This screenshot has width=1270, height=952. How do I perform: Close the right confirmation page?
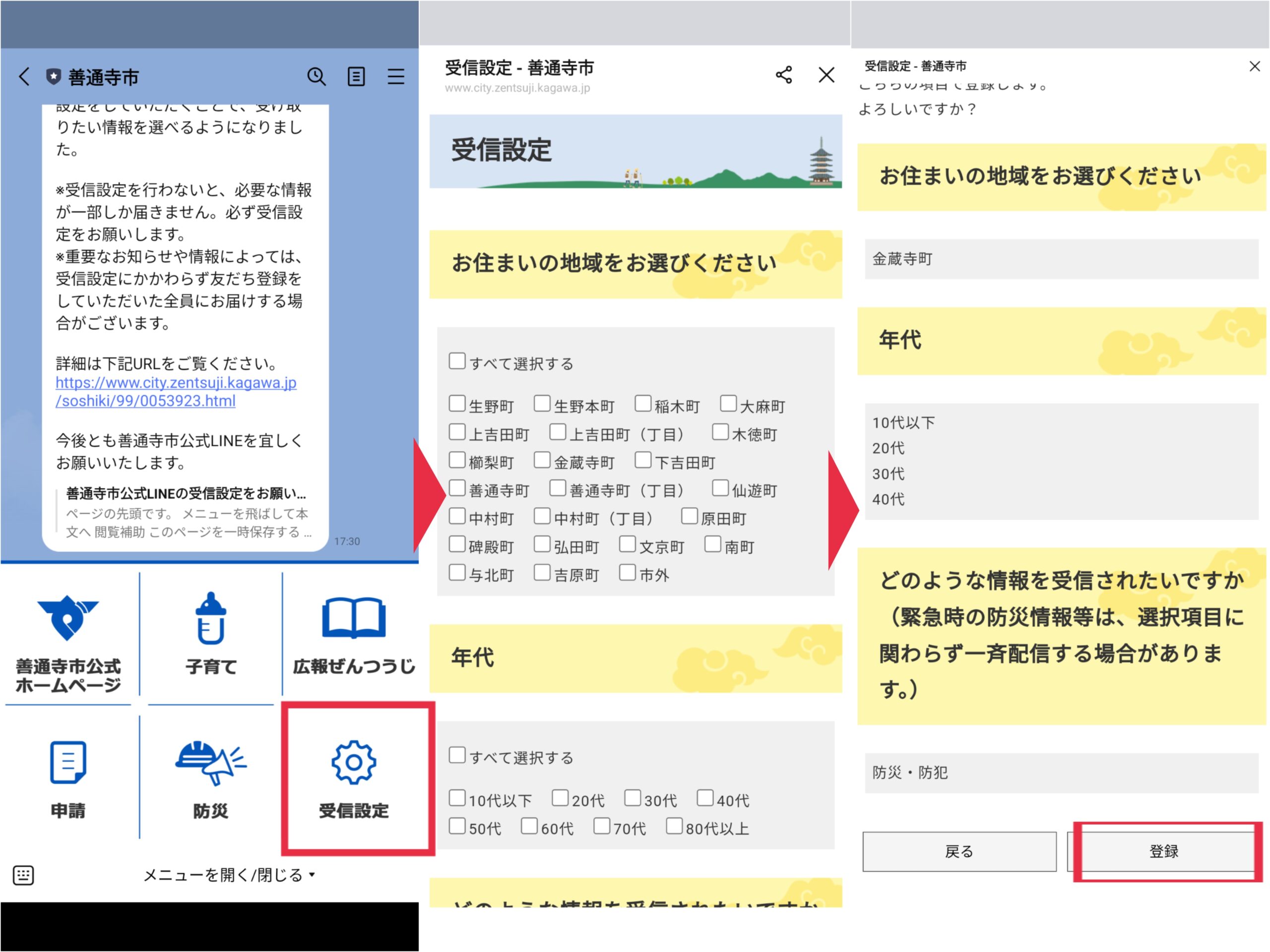(x=1255, y=66)
